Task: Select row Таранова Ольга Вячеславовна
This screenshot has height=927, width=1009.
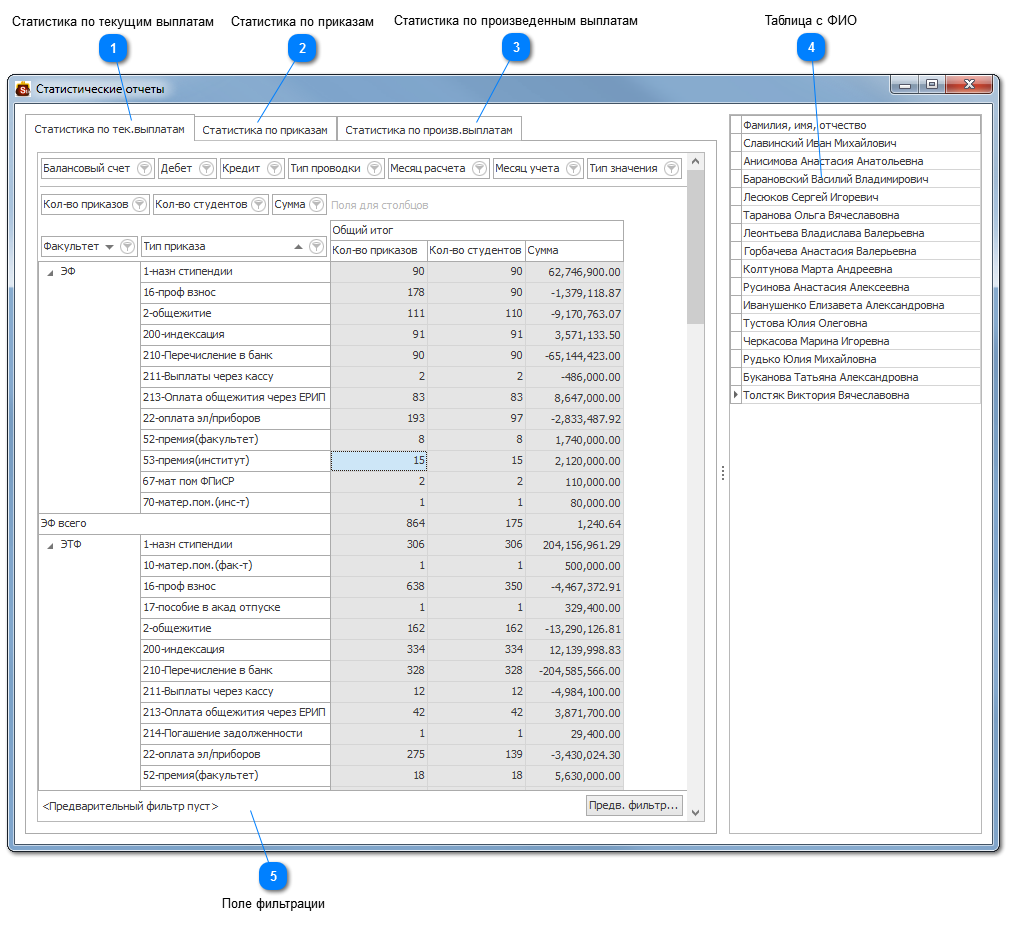Action: (861, 215)
